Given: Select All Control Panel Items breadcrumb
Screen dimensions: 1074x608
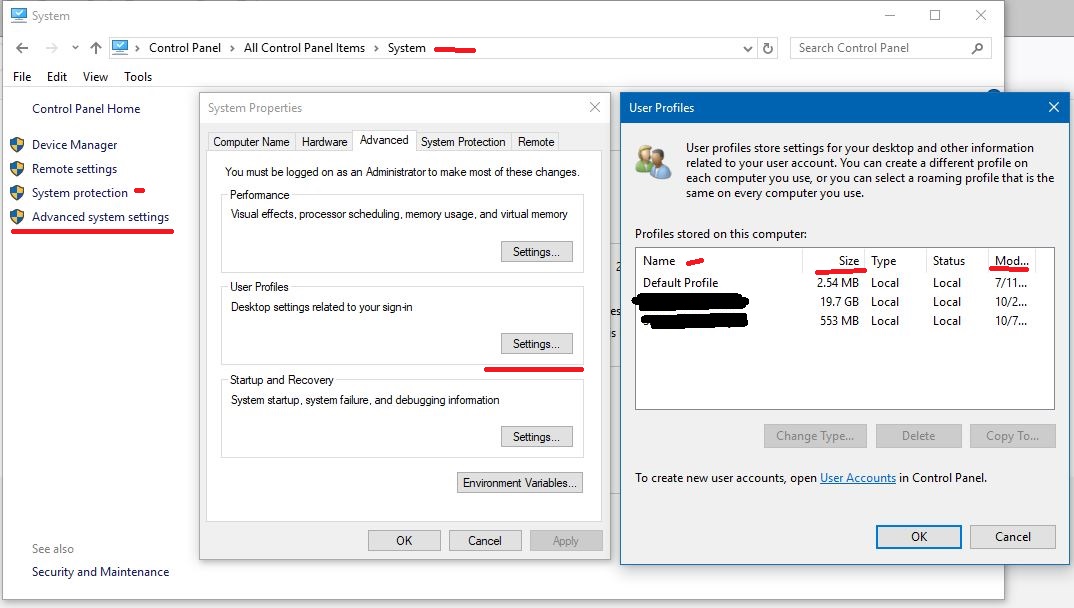Looking at the screenshot, I should coord(304,48).
